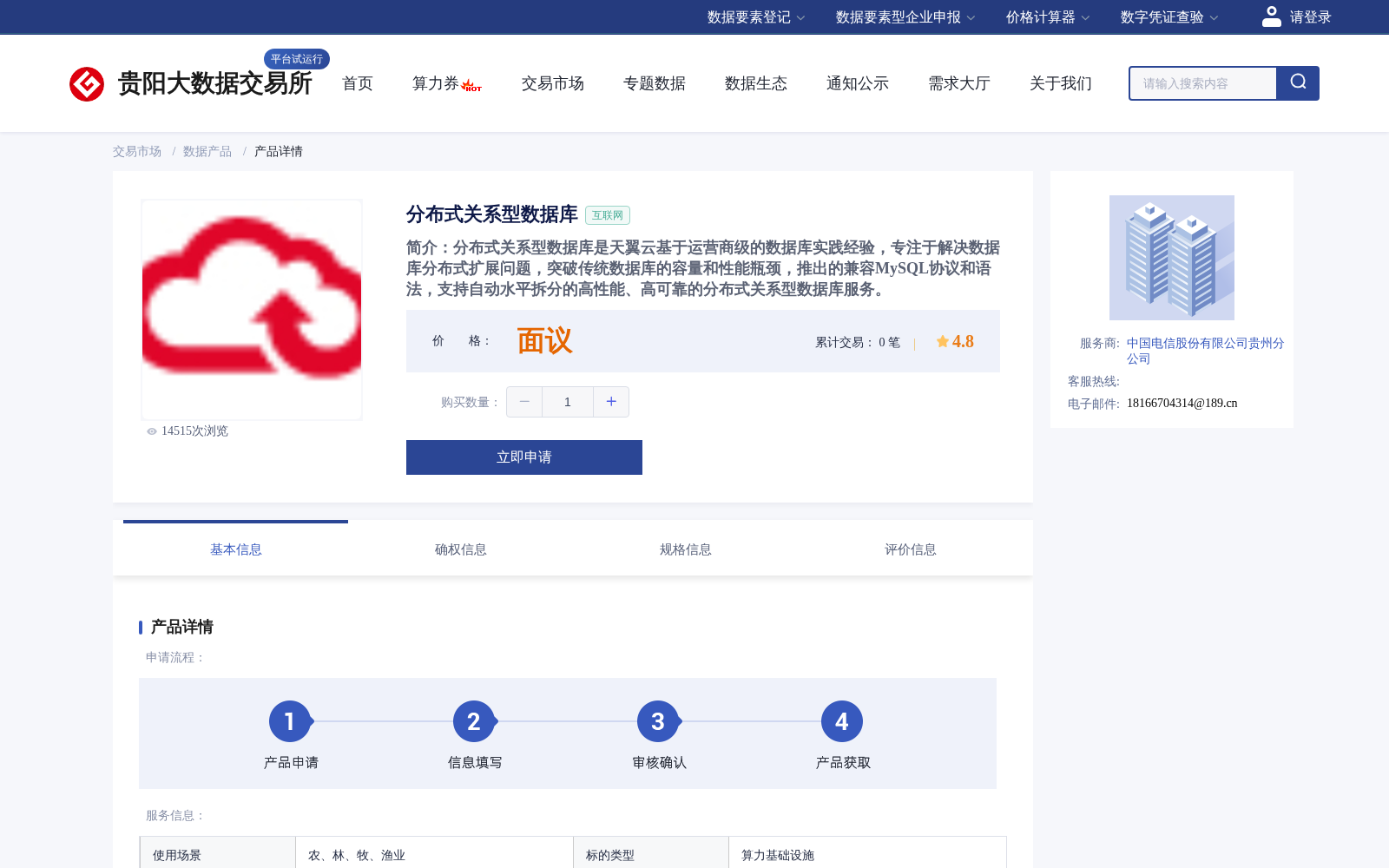The image size is (1389, 868).
Task: Click the 平台试运行 badge
Action: click(297, 59)
